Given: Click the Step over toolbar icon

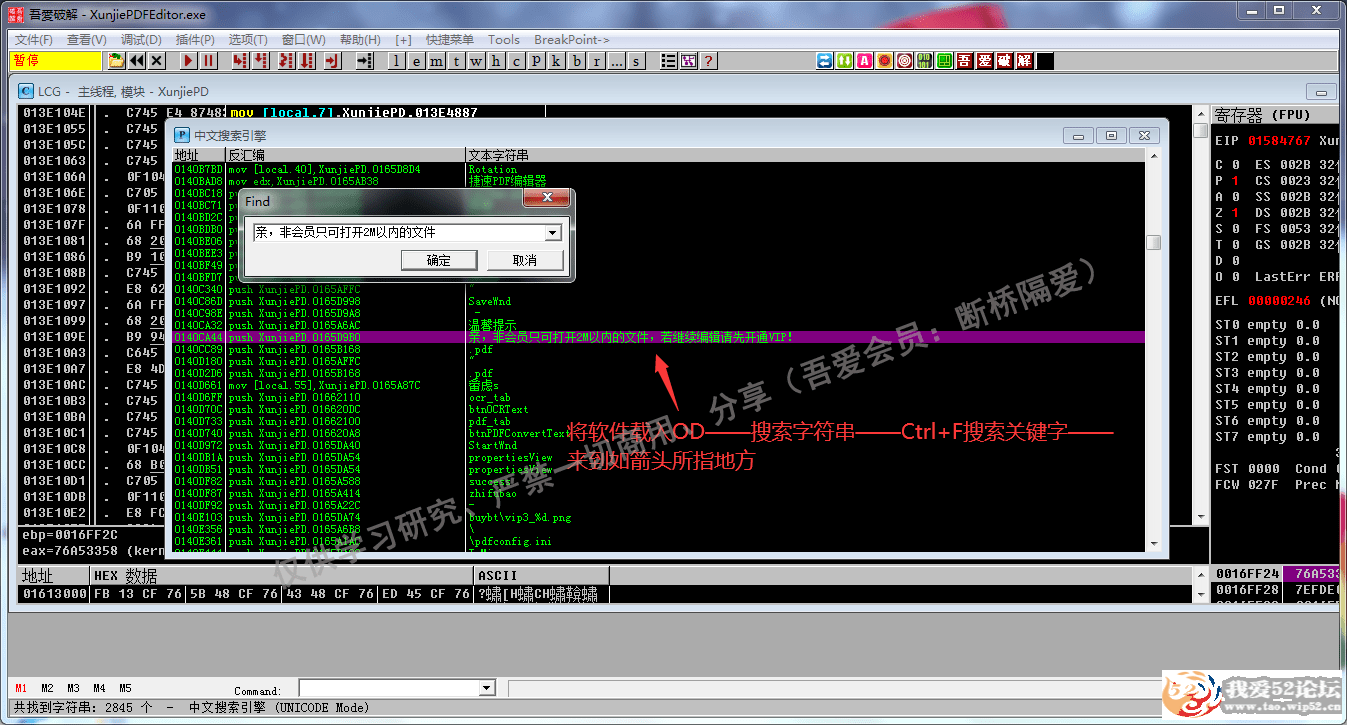Looking at the screenshot, I should click(x=261, y=61).
